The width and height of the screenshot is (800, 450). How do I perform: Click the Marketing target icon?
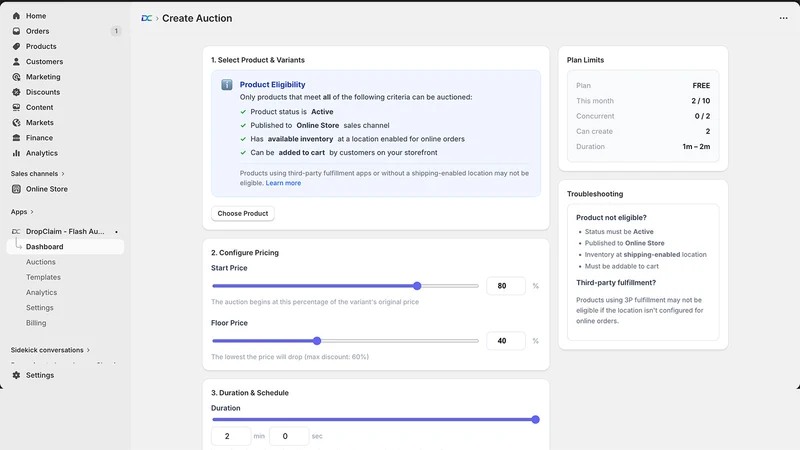(16, 77)
